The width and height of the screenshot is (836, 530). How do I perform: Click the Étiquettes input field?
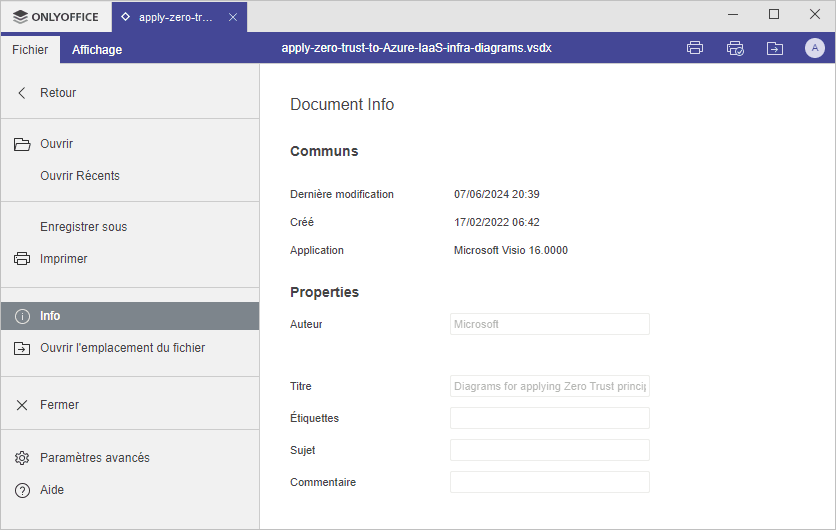pos(550,418)
